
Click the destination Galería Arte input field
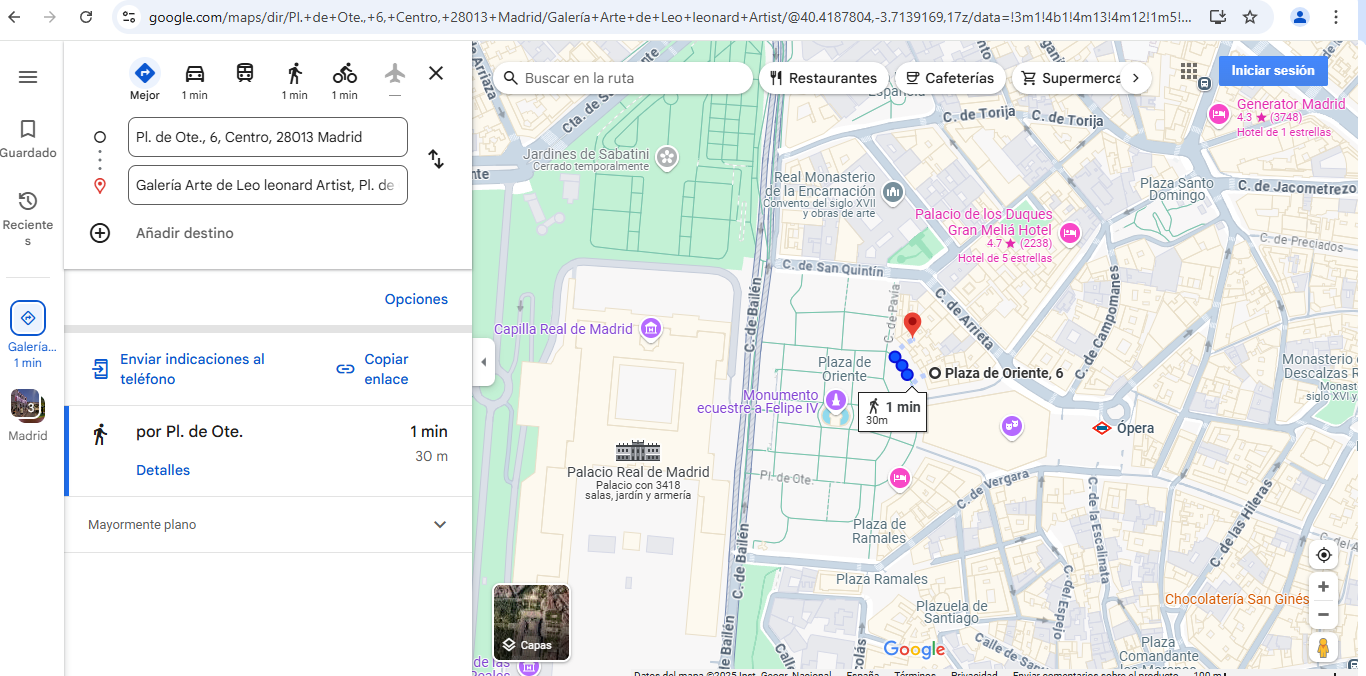coord(268,185)
